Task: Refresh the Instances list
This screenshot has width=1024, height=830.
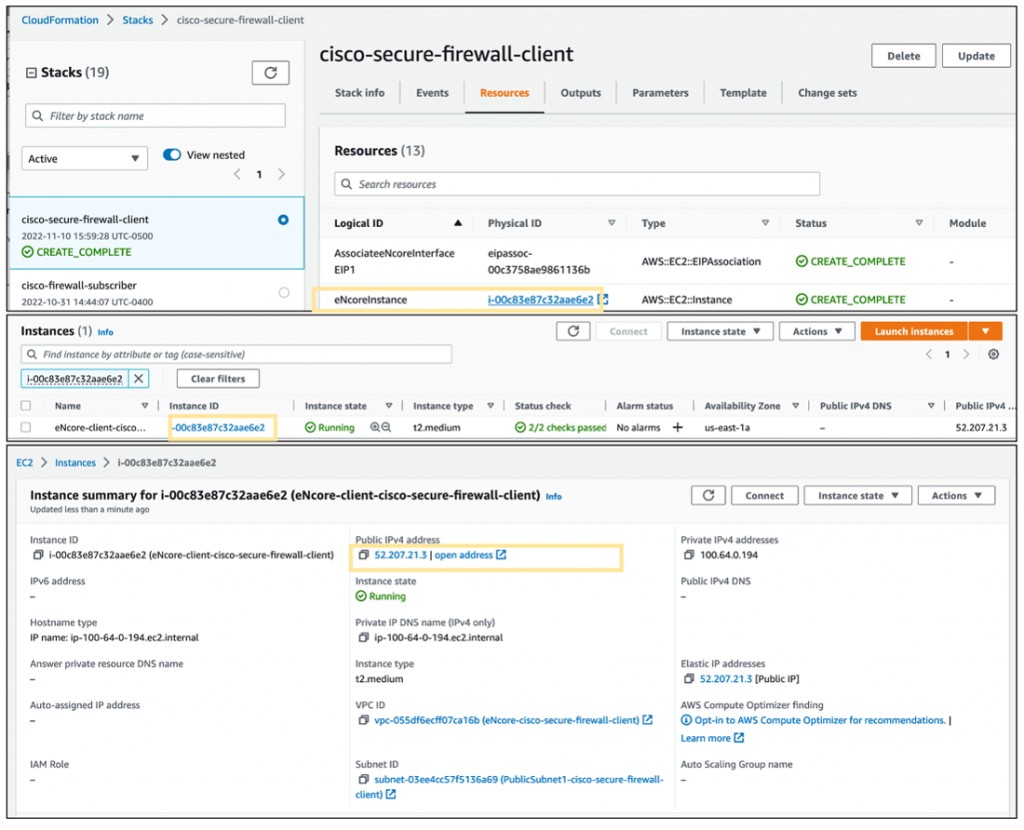Action: [x=572, y=331]
